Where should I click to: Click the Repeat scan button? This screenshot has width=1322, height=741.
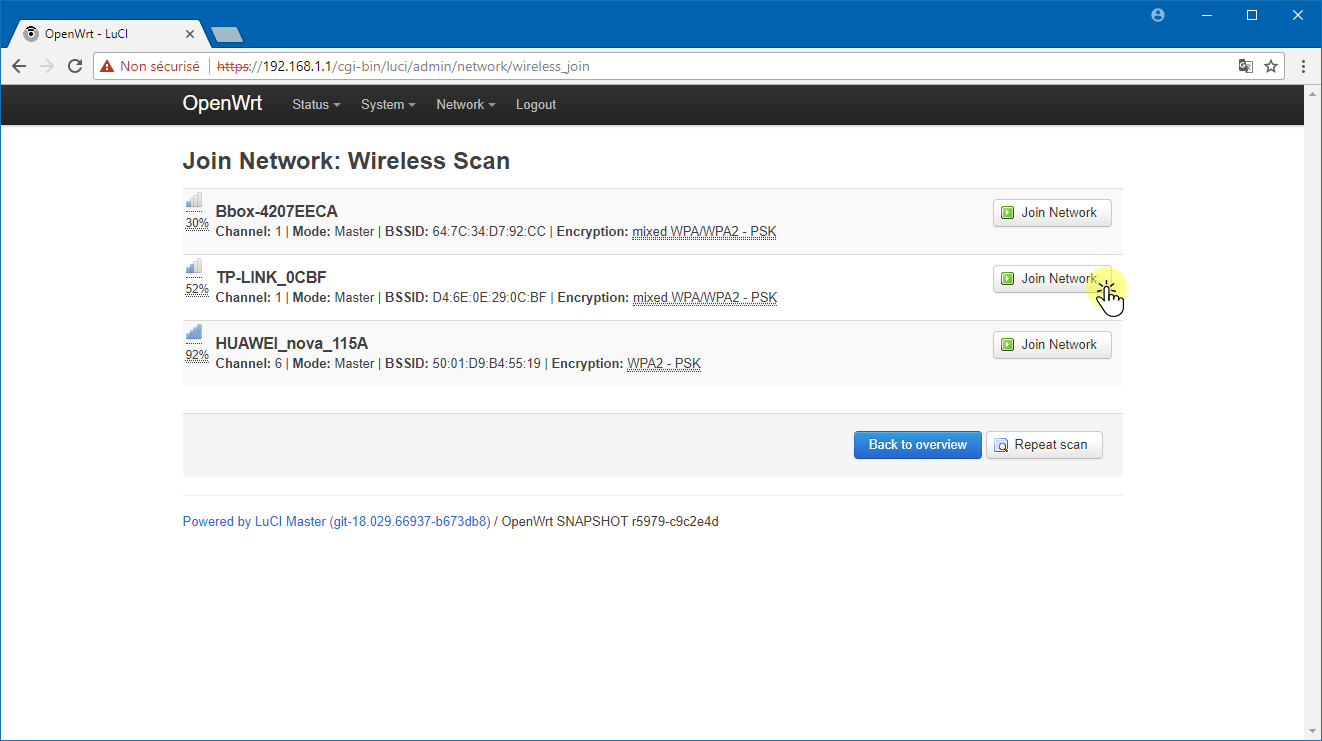click(1044, 445)
